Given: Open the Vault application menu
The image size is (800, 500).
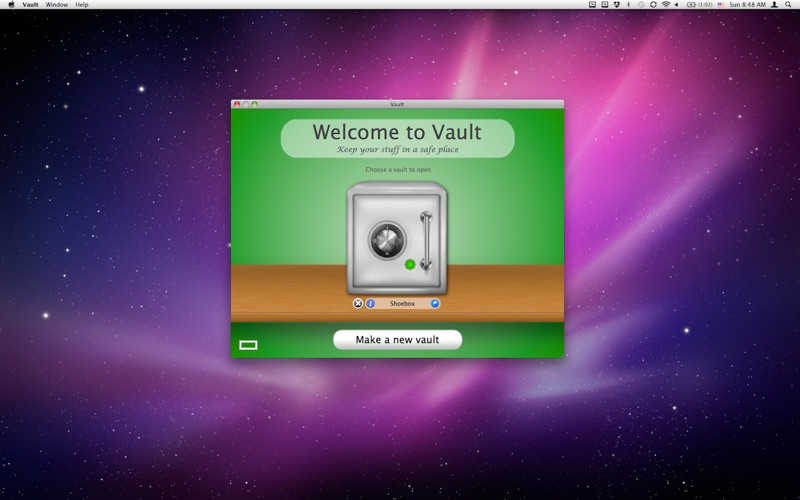Looking at the screenshot, I should [30, 5].
